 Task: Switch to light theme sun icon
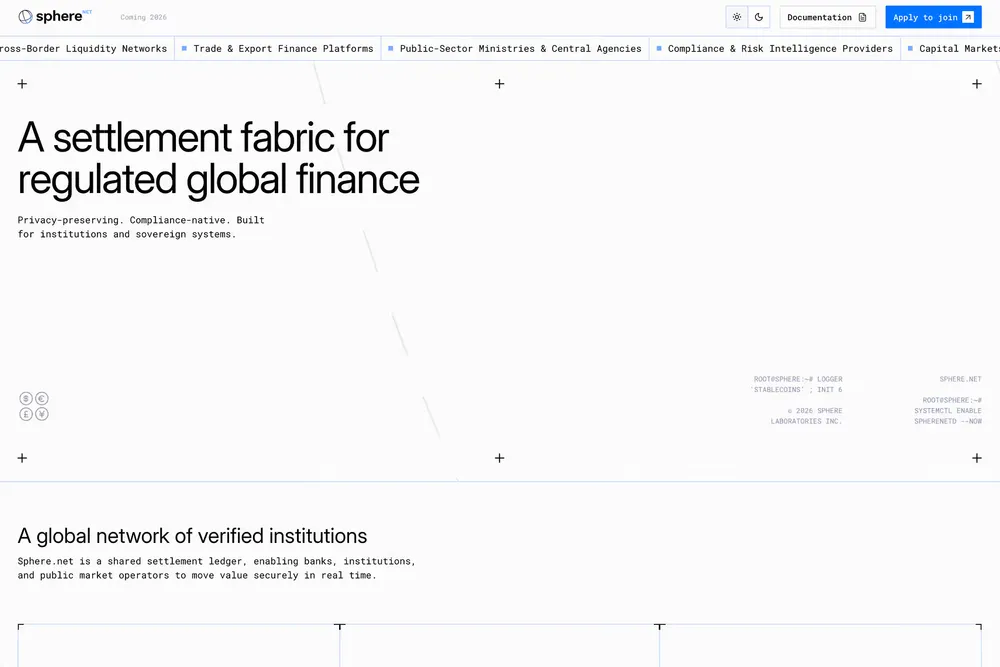(x=737, y=17)
